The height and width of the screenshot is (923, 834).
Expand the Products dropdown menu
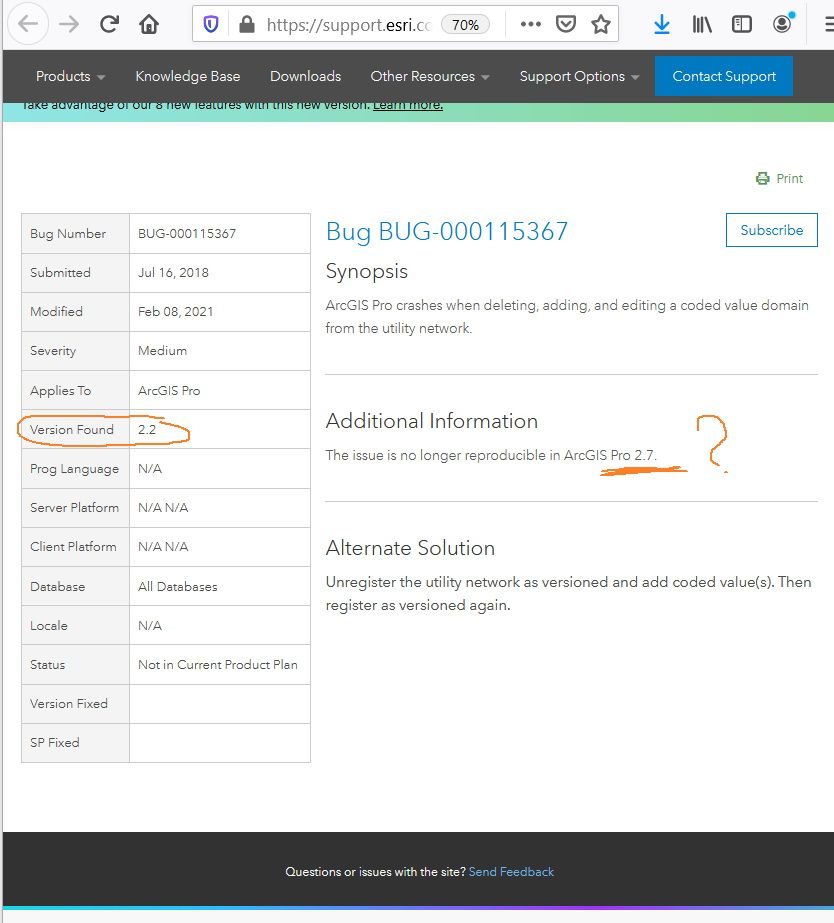[x=70, y=77]
